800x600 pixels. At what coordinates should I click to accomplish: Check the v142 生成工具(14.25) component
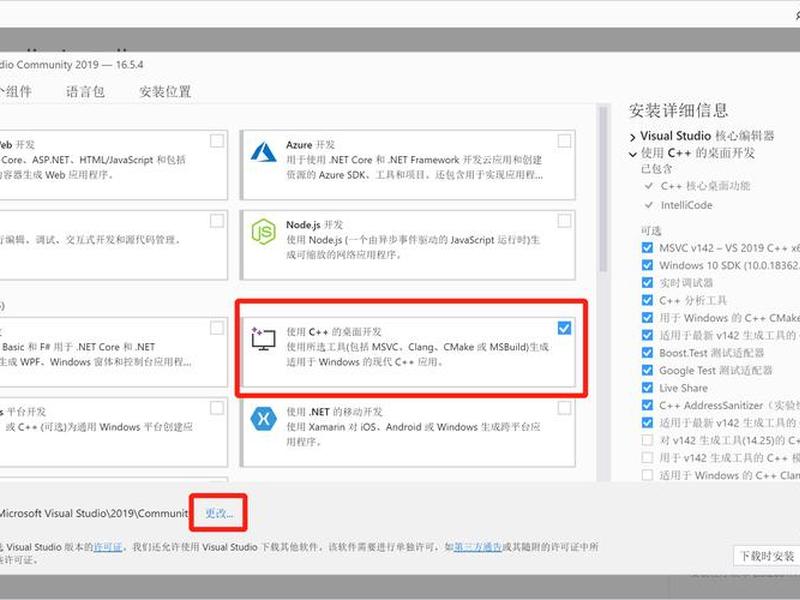coord(647,440)
